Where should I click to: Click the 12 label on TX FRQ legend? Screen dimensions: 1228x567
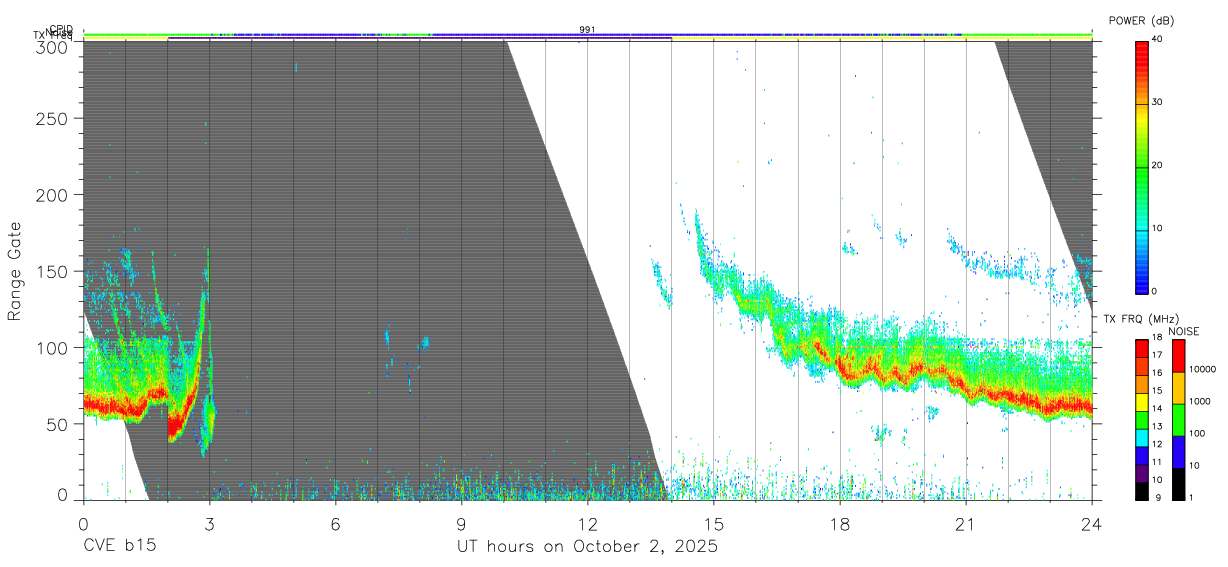1158,444
